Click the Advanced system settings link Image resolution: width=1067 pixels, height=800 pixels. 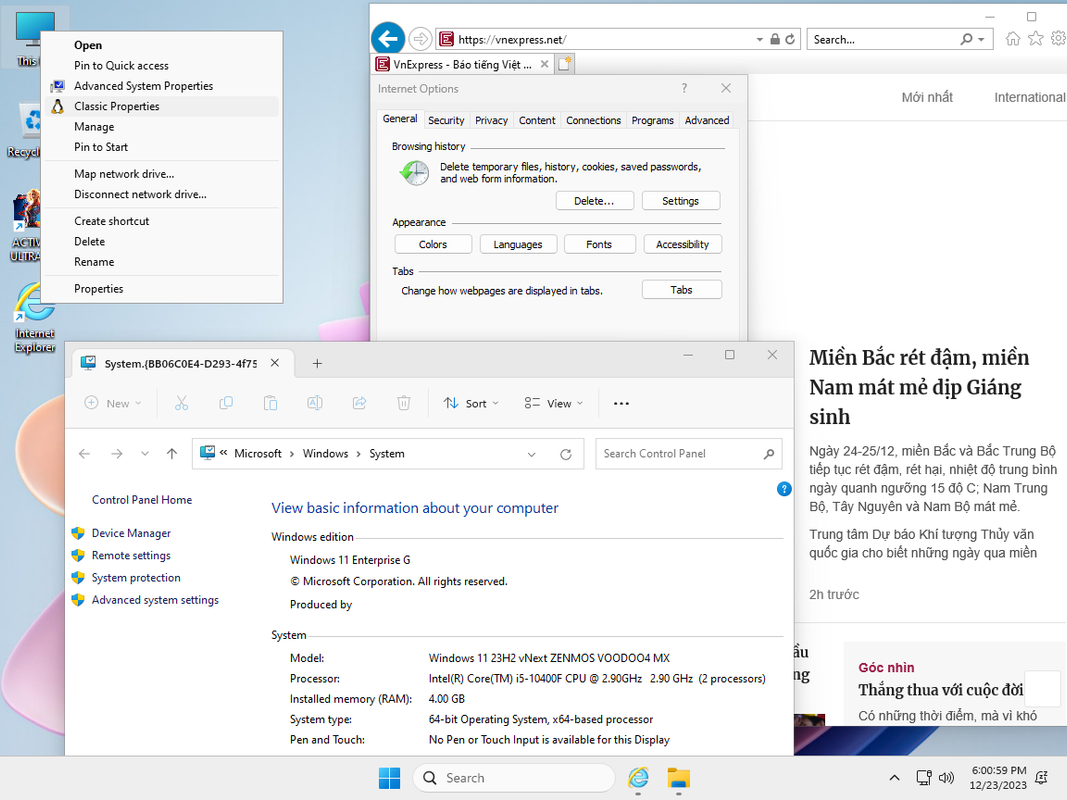coord(155,600)
